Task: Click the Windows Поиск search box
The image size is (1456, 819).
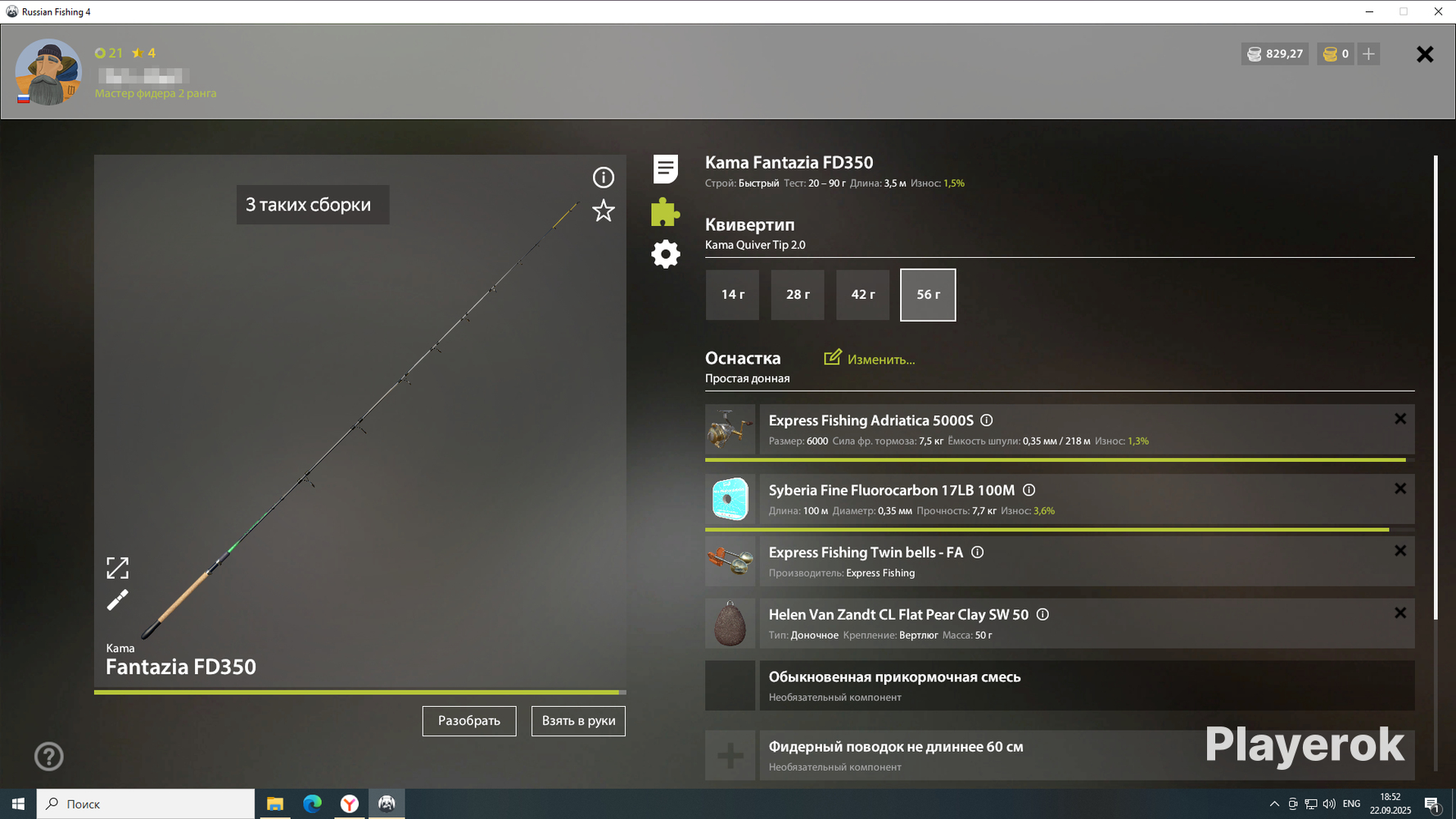Action: point(146,804)
